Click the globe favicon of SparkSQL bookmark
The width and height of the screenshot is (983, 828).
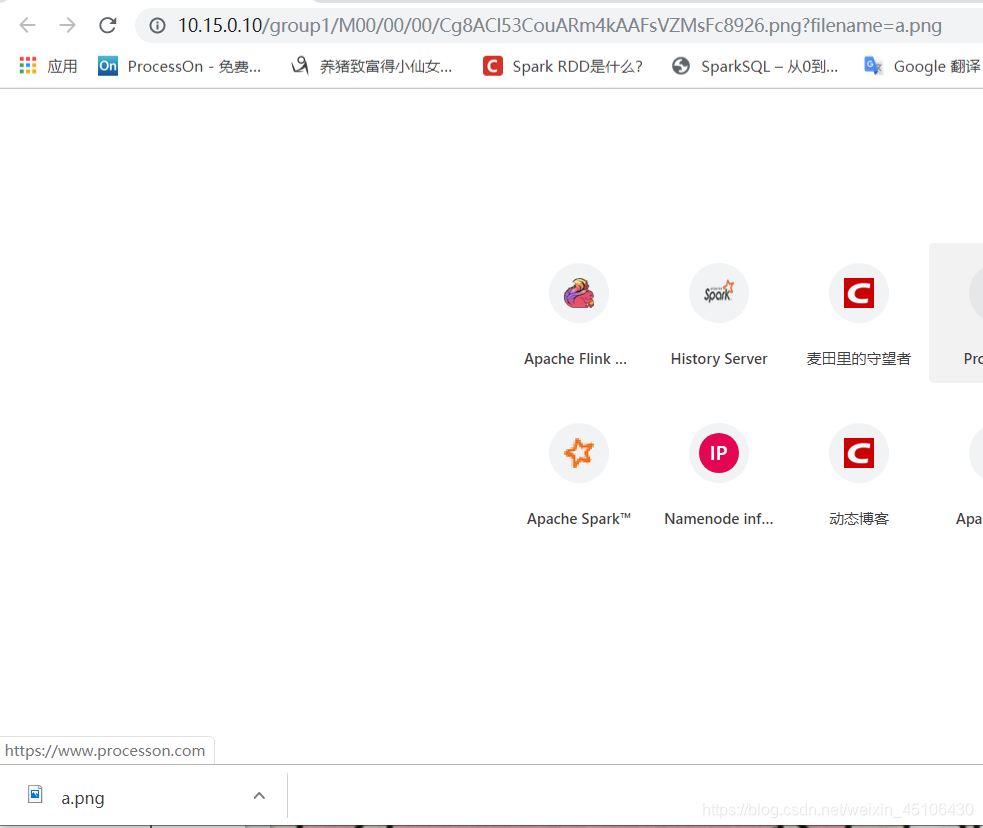[681, 66]
